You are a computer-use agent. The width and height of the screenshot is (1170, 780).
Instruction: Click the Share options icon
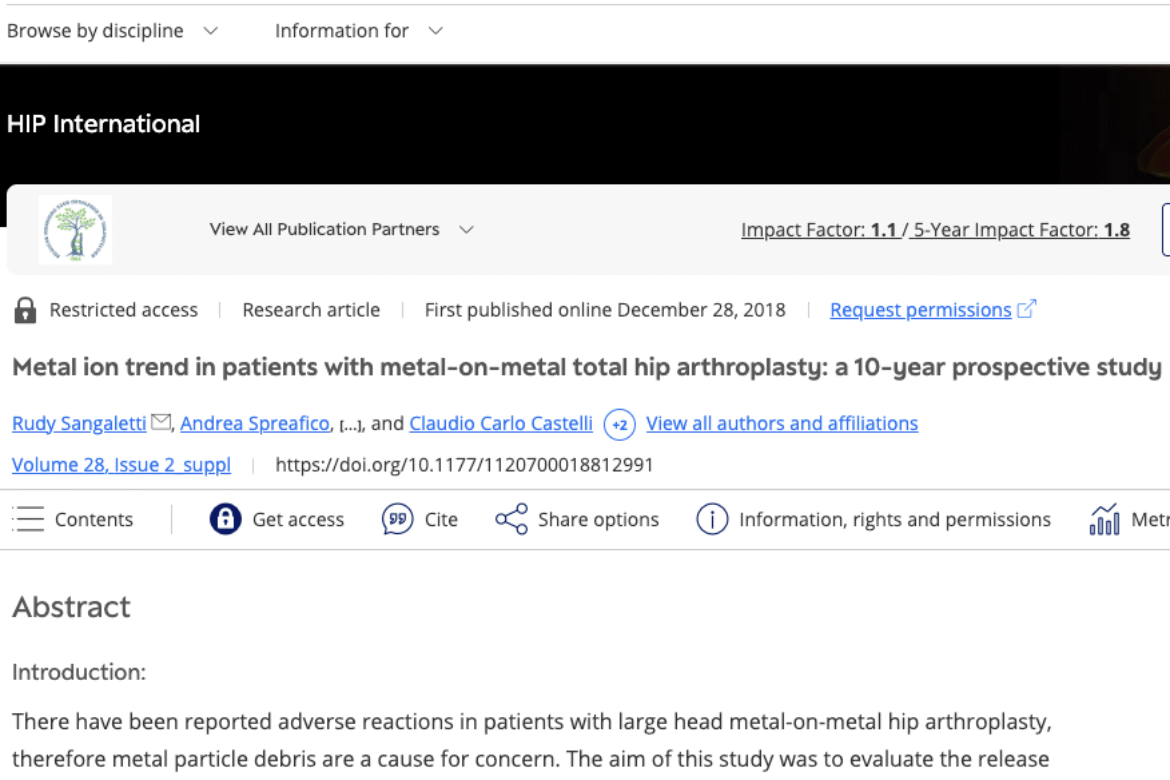pyautogui.click(x=511, y=519)
